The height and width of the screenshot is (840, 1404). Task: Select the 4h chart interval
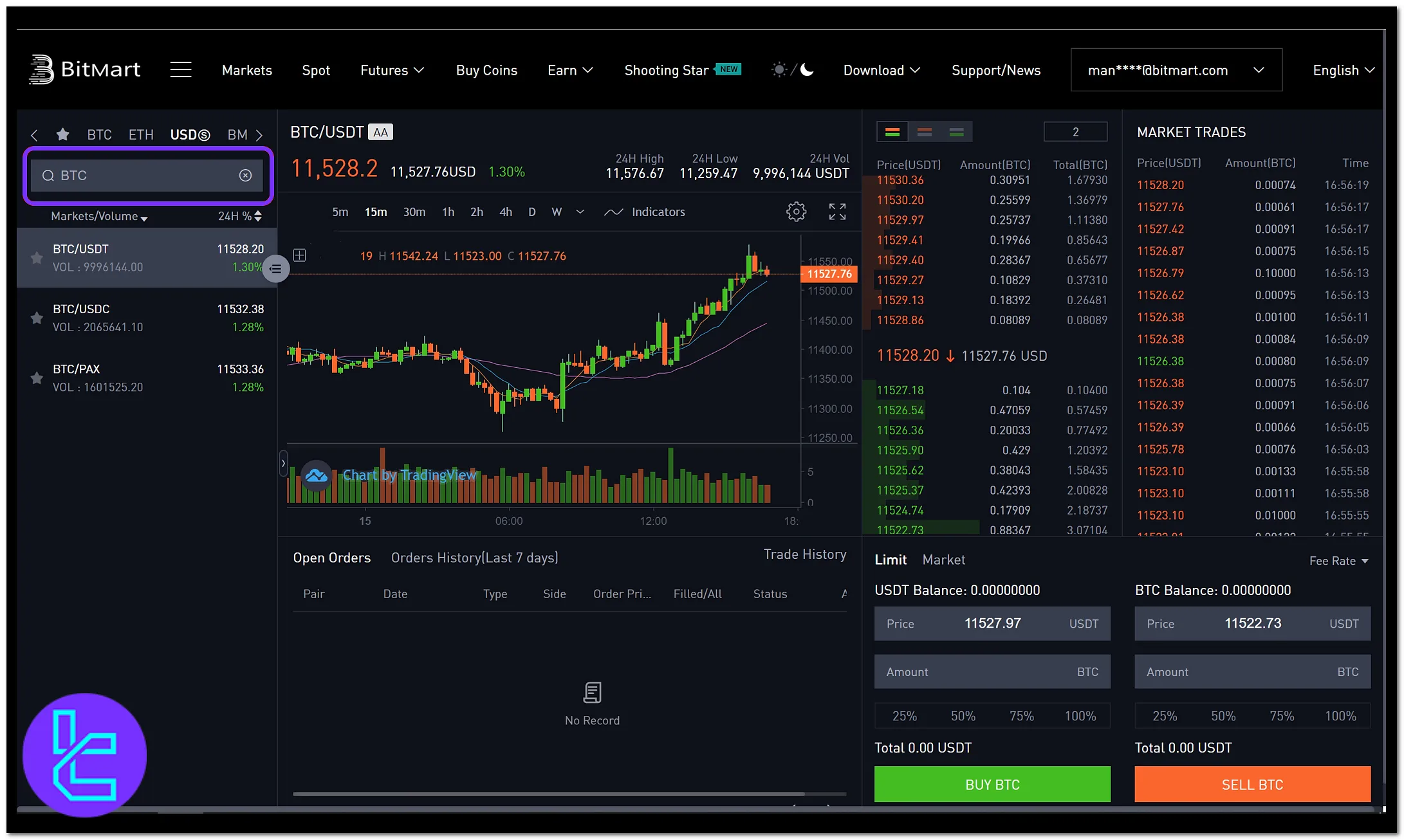[506, 212]
